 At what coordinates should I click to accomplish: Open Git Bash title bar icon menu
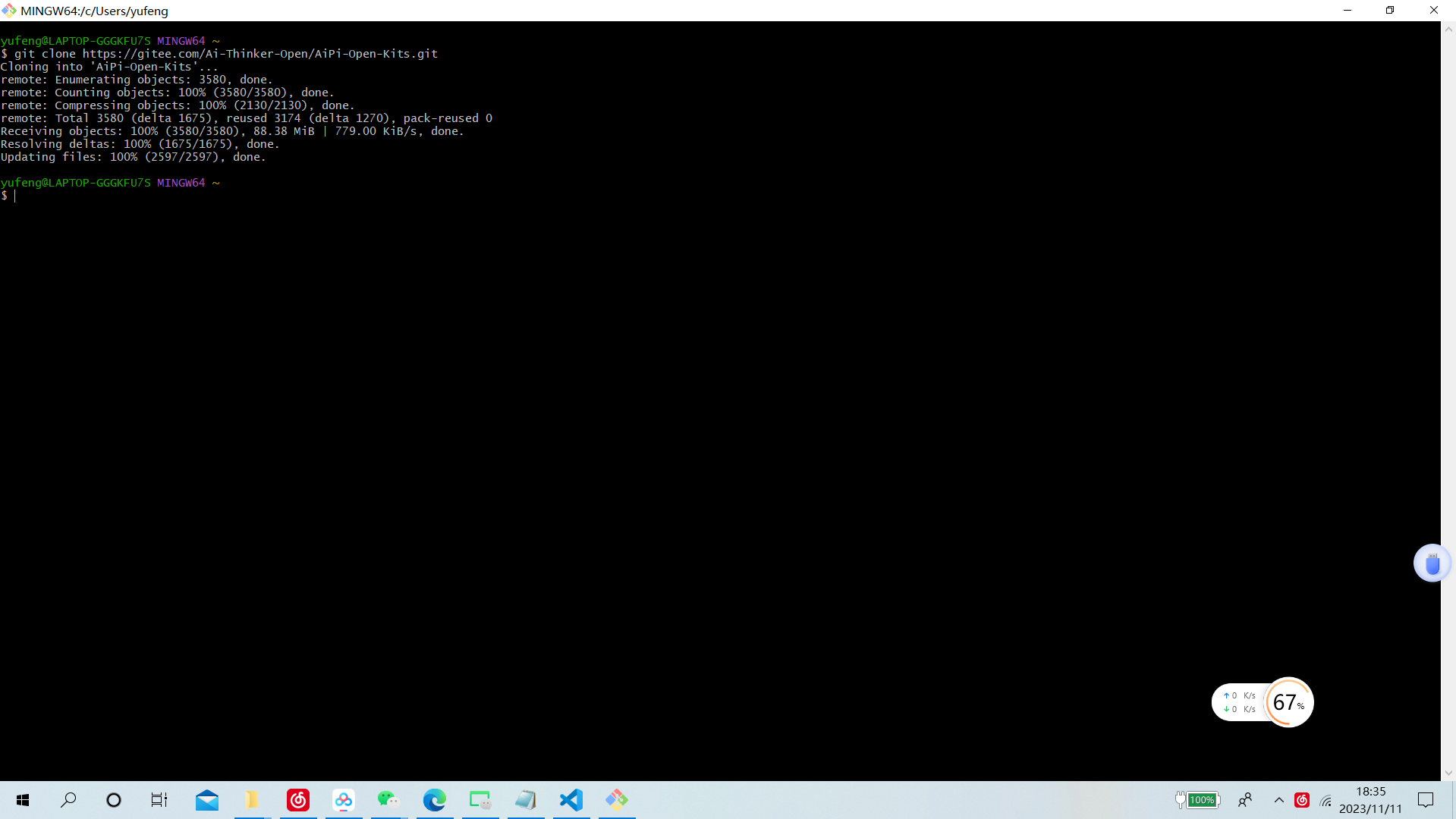coord(9,11)
